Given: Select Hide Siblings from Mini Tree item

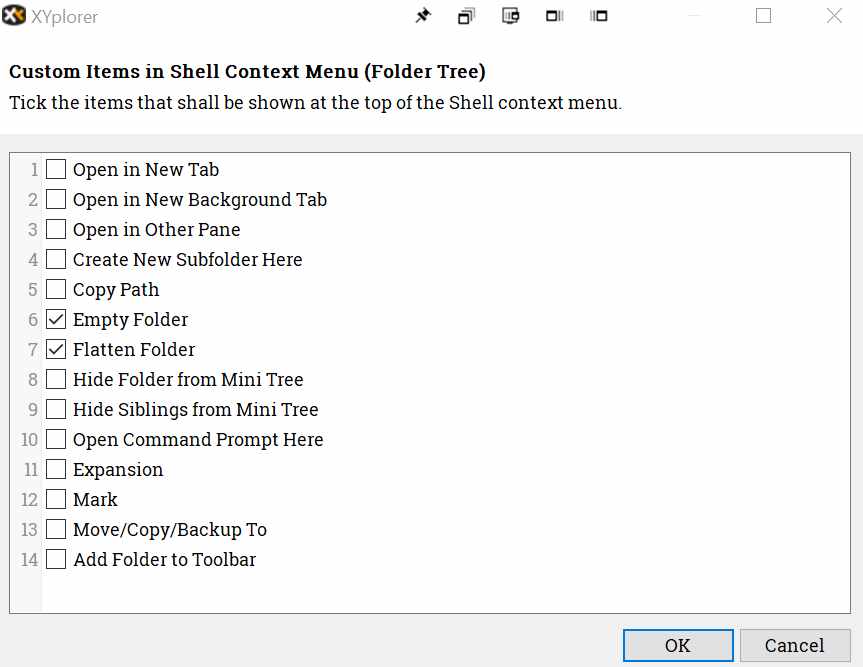Looking at the screenshot, I should pyautogui.click(x=195, y=410).
